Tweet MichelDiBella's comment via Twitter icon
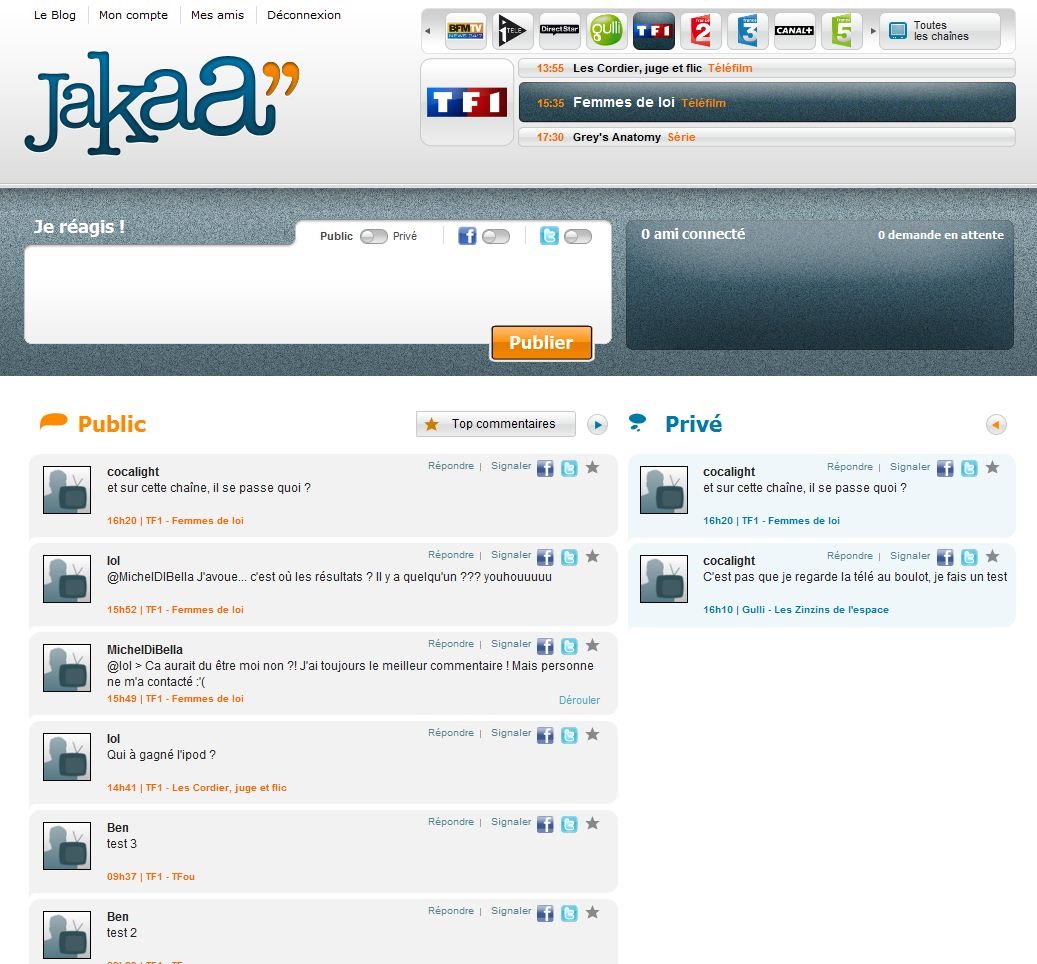This screenshot has width=1037, height=964. pos(569,646)
